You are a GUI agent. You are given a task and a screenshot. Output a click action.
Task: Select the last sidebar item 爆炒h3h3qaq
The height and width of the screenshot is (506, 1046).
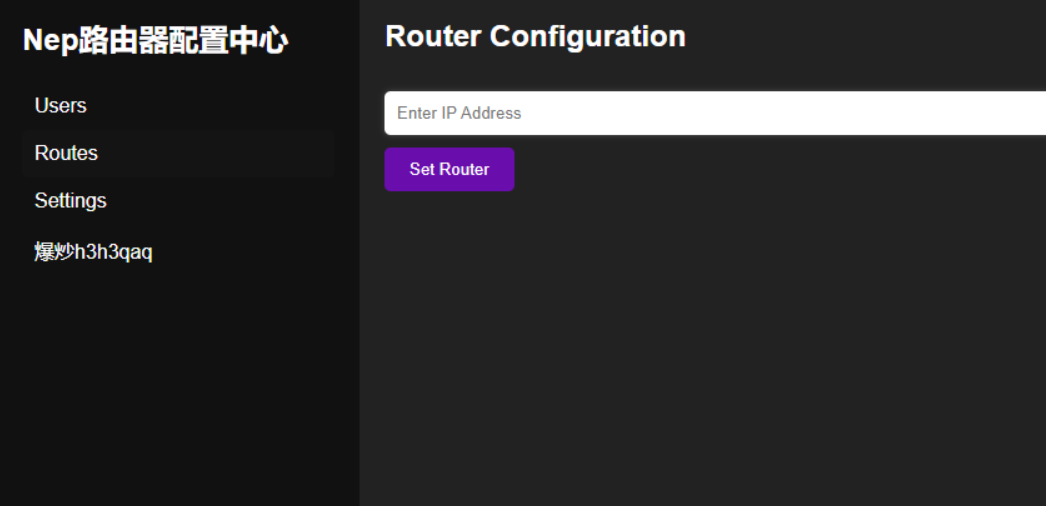tap(93, 252)
